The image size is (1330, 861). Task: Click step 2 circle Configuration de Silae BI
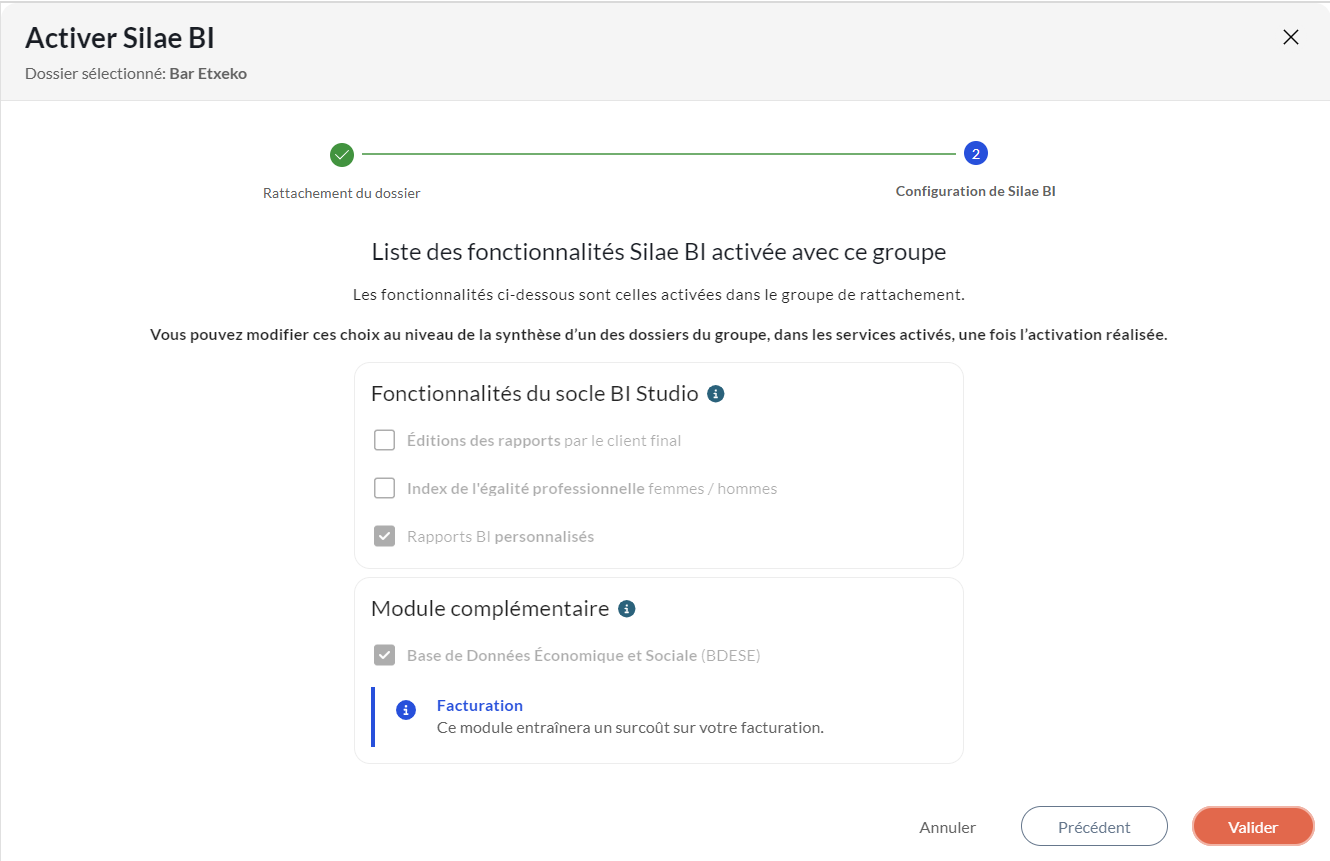click(976, 154)
